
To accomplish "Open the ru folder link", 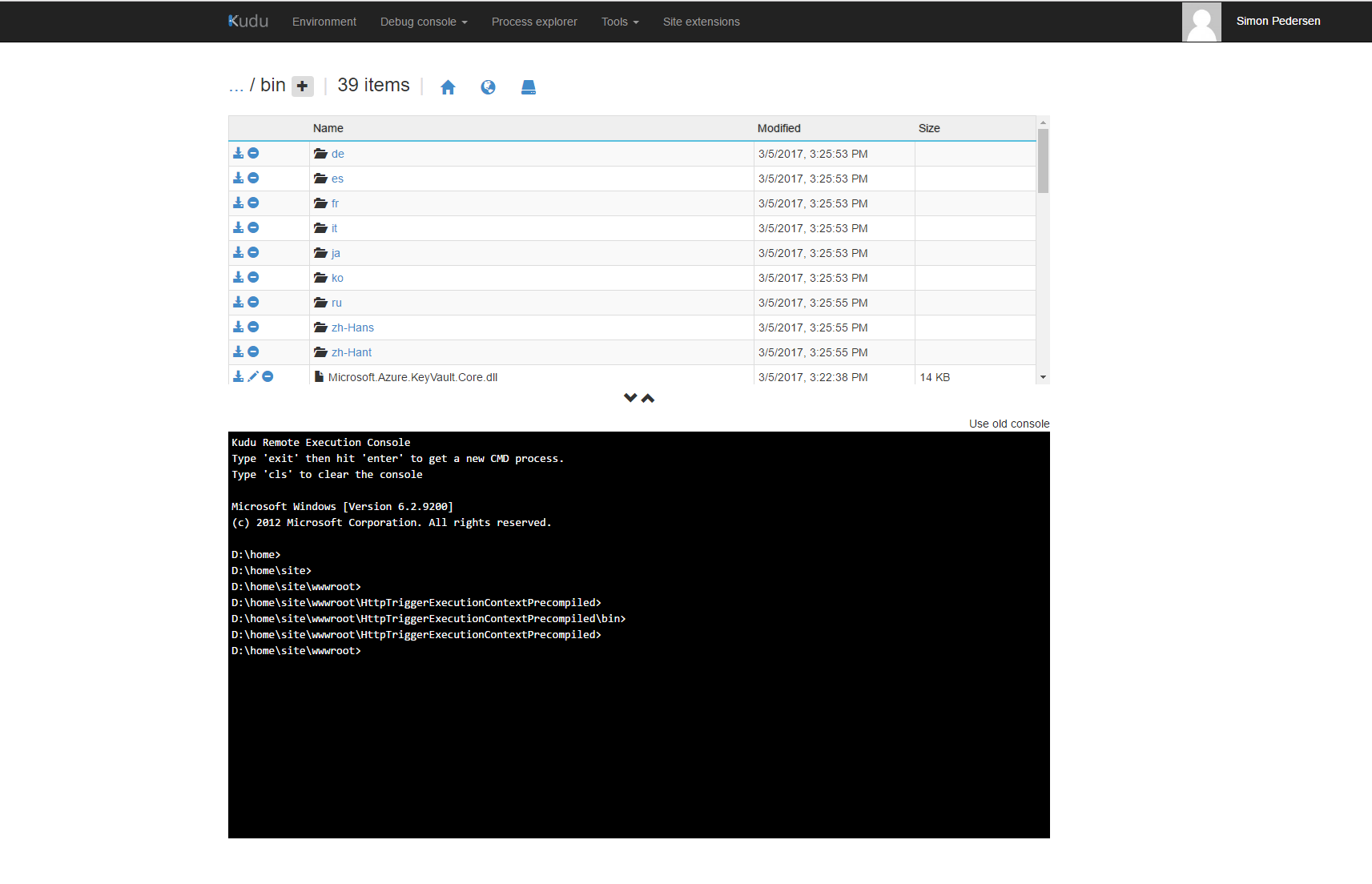I will click(x=336, y=303).
